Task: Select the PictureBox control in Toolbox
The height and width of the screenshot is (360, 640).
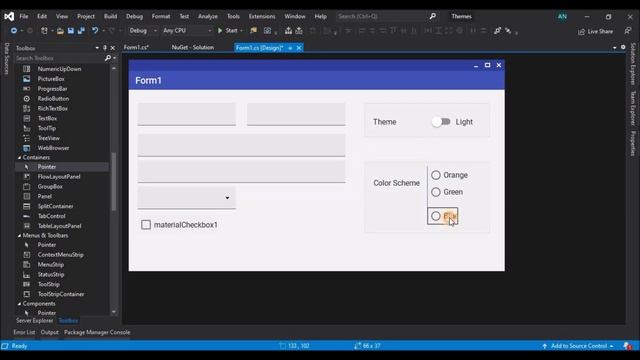Action: (x=51, y=79)
